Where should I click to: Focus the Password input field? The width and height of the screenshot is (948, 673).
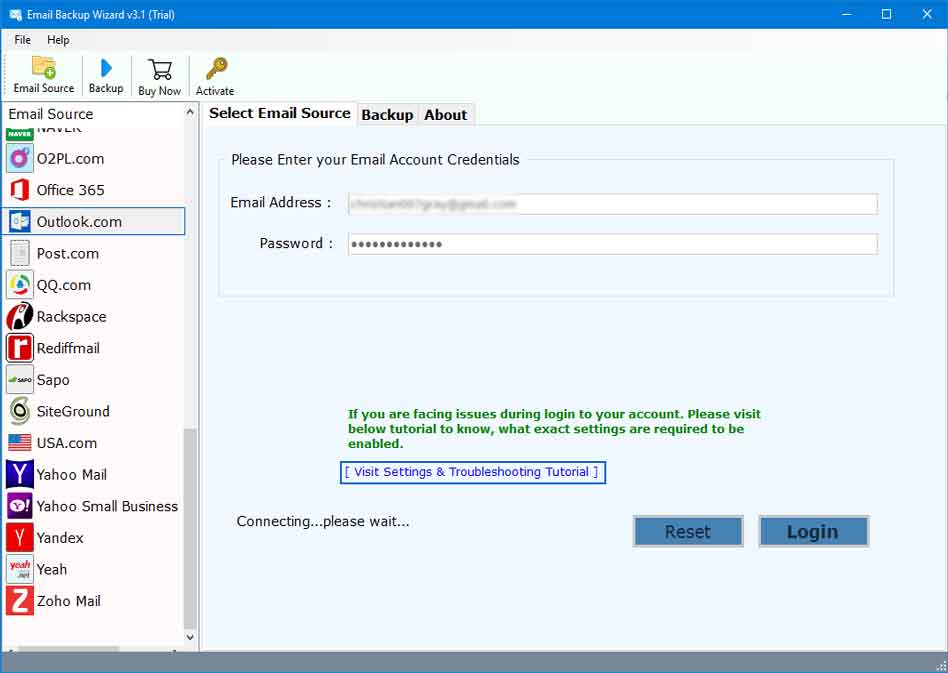(x=612, y=244)
